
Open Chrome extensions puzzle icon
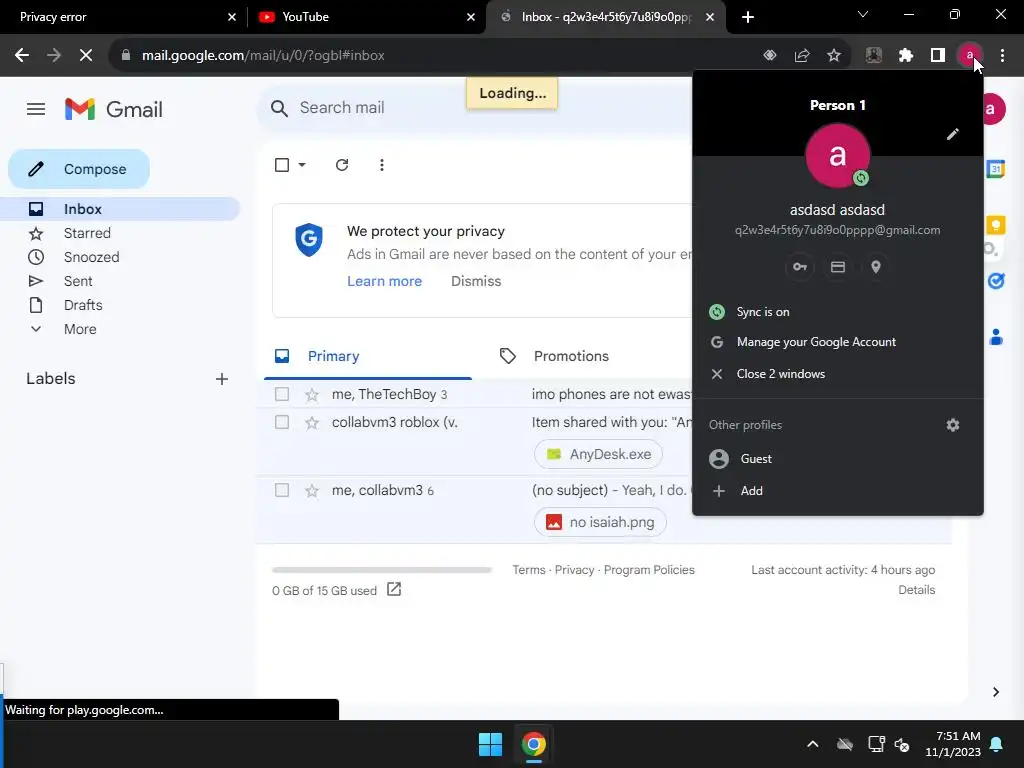(905, 56)
